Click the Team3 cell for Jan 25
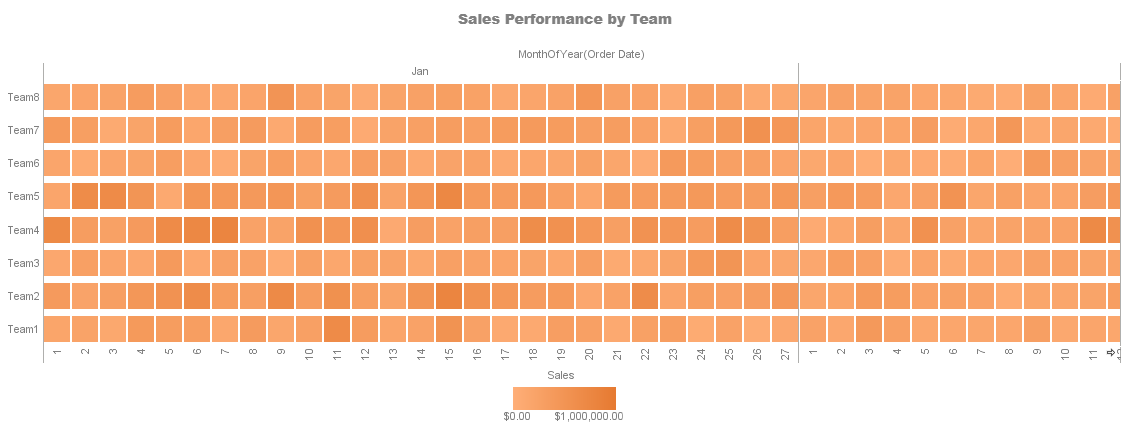The width and height of the screenshot is (1130, 433). point(729,263)
